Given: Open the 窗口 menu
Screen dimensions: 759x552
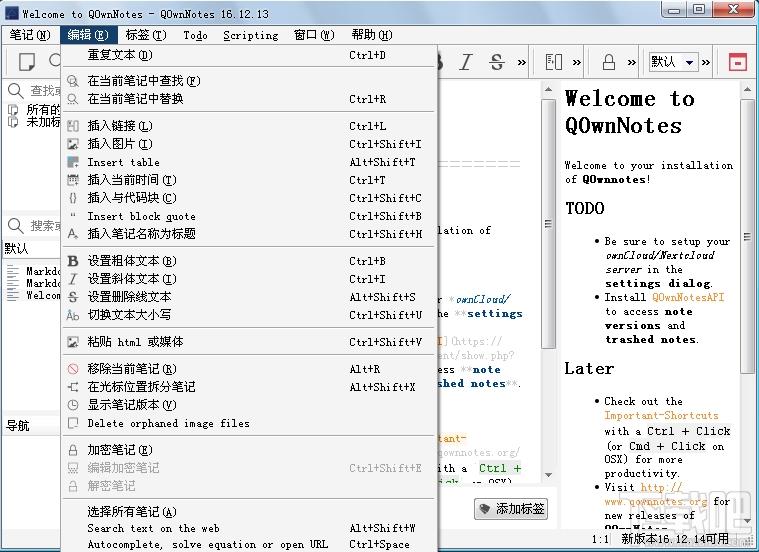Looking at the screenshot, I should 314,35.
